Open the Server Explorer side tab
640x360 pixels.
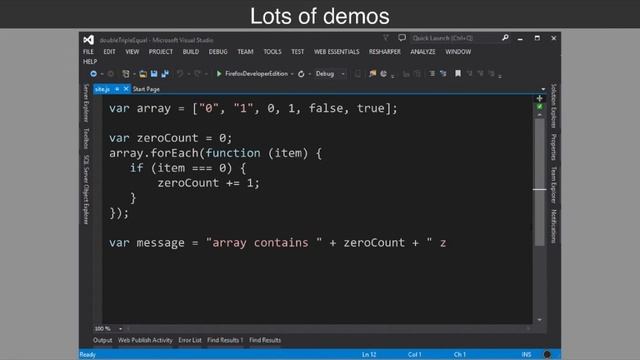[x=86, y=103]
